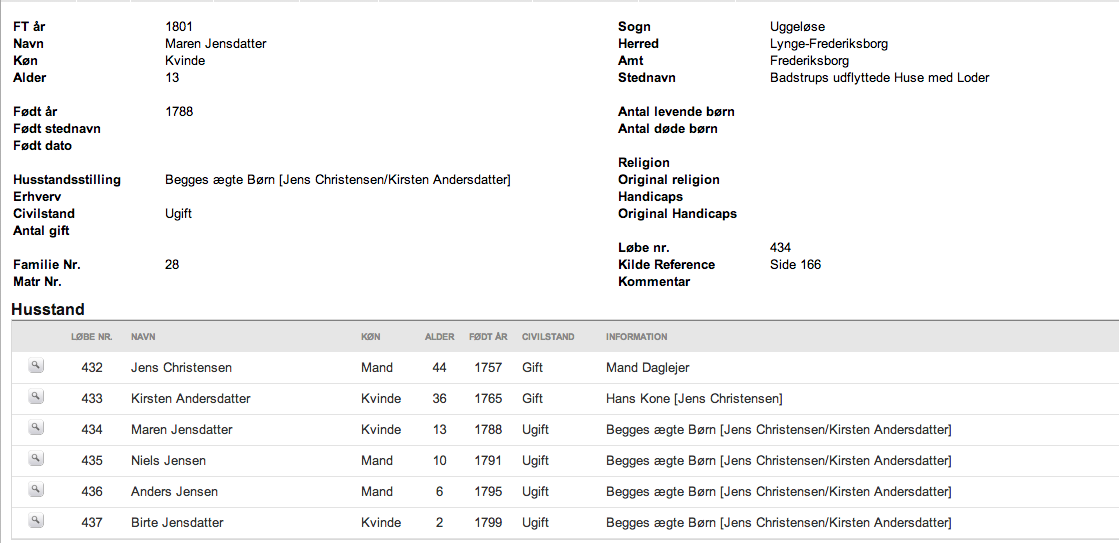Click the Navn column header
Image resolution: width=1119 pixels, height=543 pixels.
click(143, 337)
